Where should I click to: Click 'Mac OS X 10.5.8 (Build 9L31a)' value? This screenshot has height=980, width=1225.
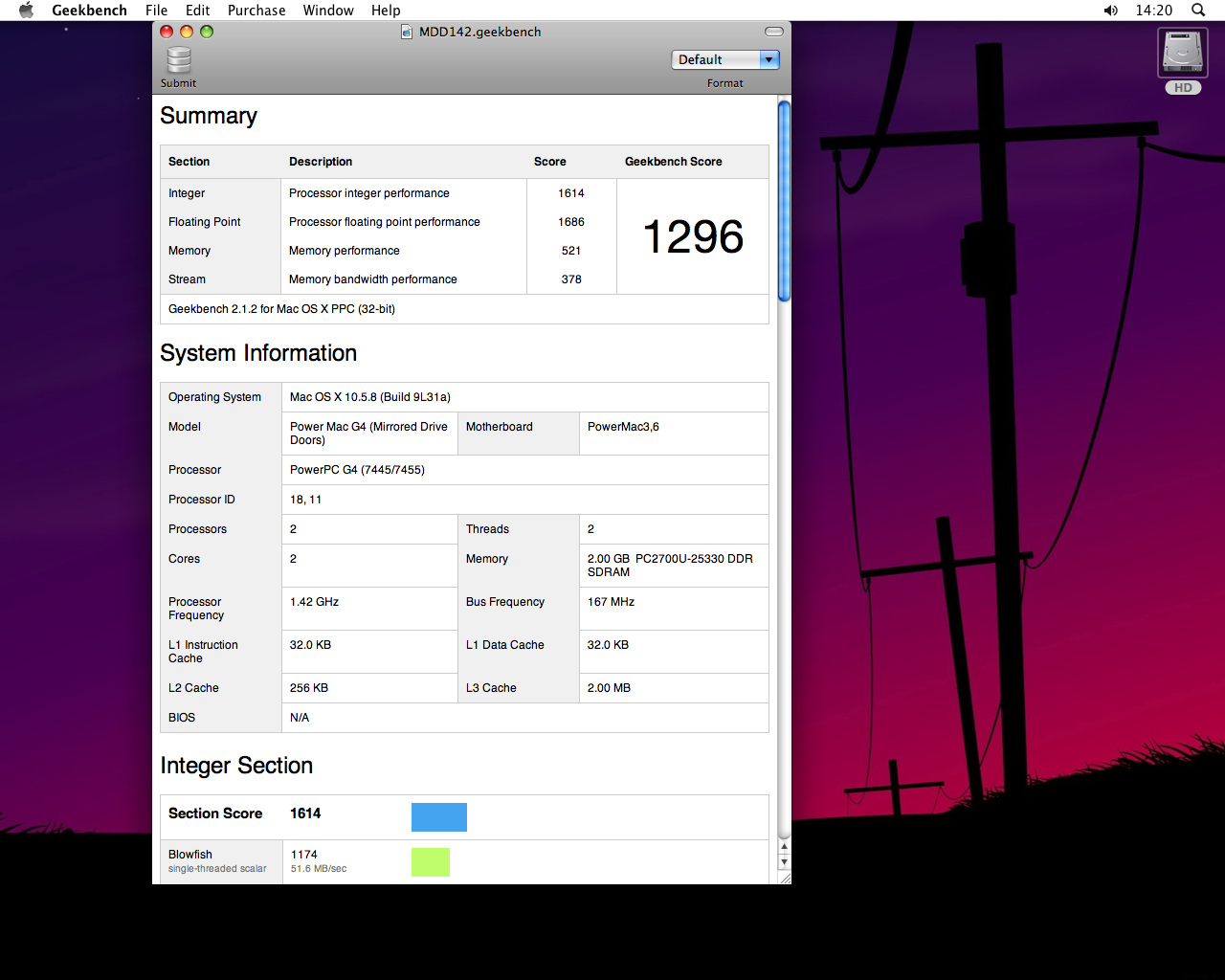(370, 397)
